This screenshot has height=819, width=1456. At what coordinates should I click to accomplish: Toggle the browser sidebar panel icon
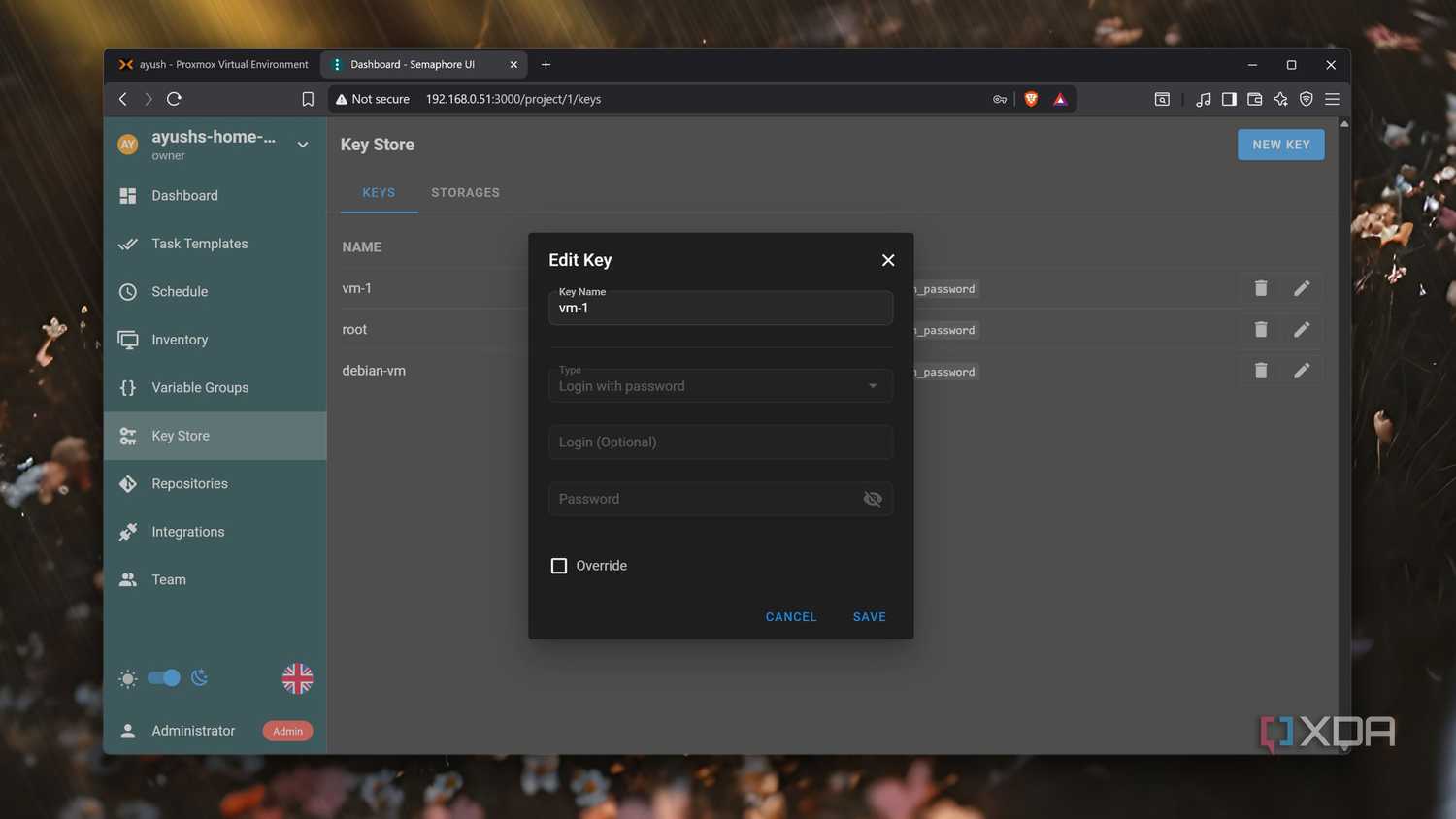tap(1229, 99)
